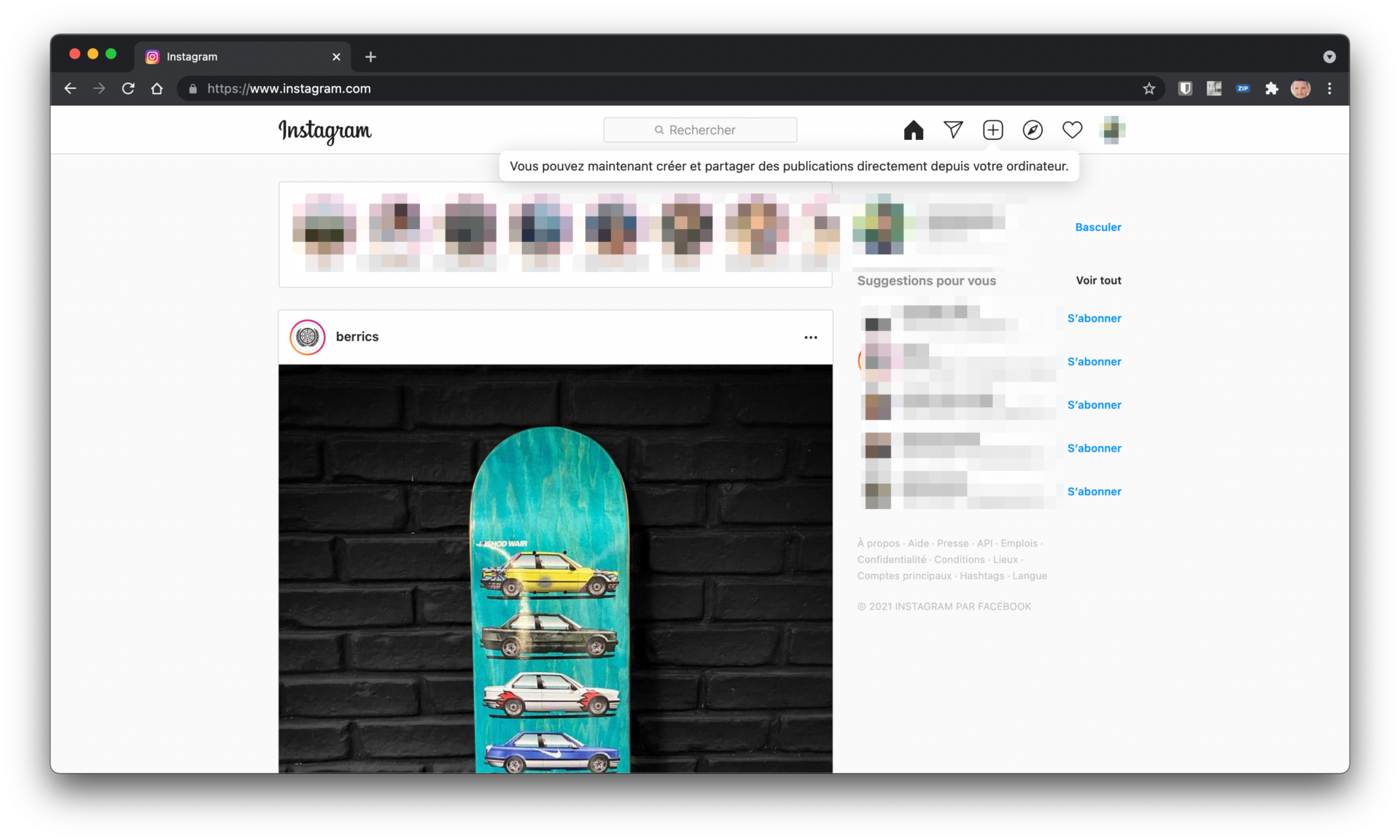The height and width of the screenshot is (840, 1400).
Task: Open the Chrome profile avatar
Action: (1300, 88)
